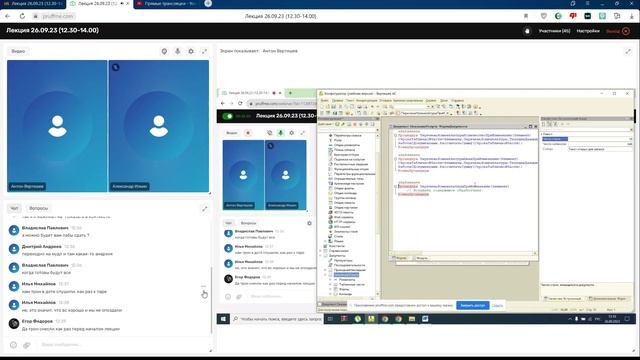The width and height of the screenshot is (640, 360).
Task: Open Участники (45) list
Action: [x=554, y=31]
